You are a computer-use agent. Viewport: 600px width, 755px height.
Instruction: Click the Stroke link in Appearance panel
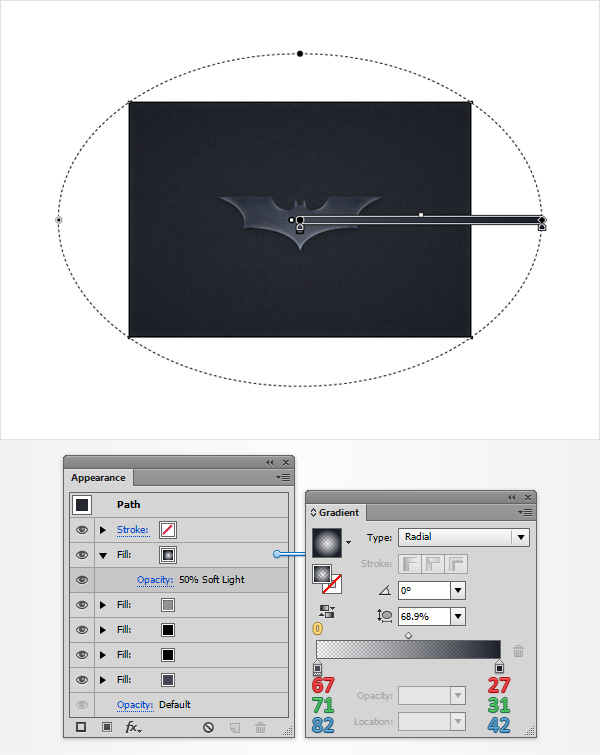coord(132,530)
